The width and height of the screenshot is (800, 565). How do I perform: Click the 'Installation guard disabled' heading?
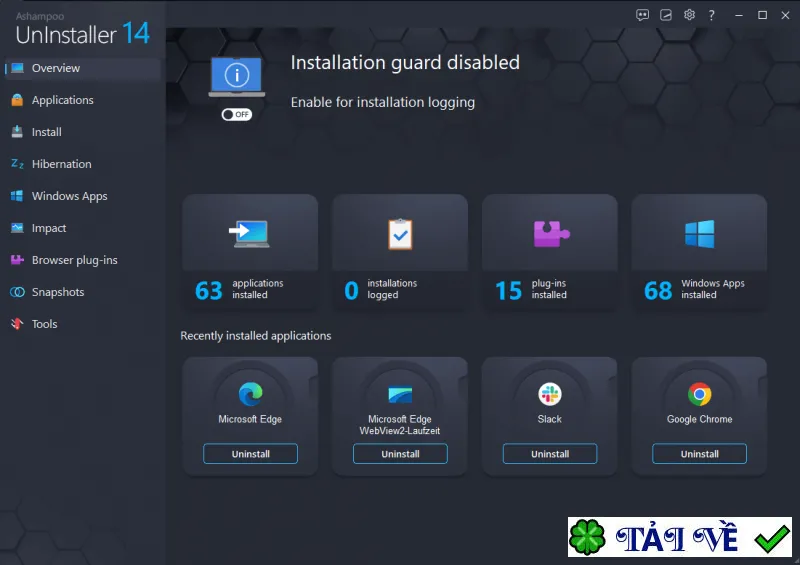click(405, 63)
